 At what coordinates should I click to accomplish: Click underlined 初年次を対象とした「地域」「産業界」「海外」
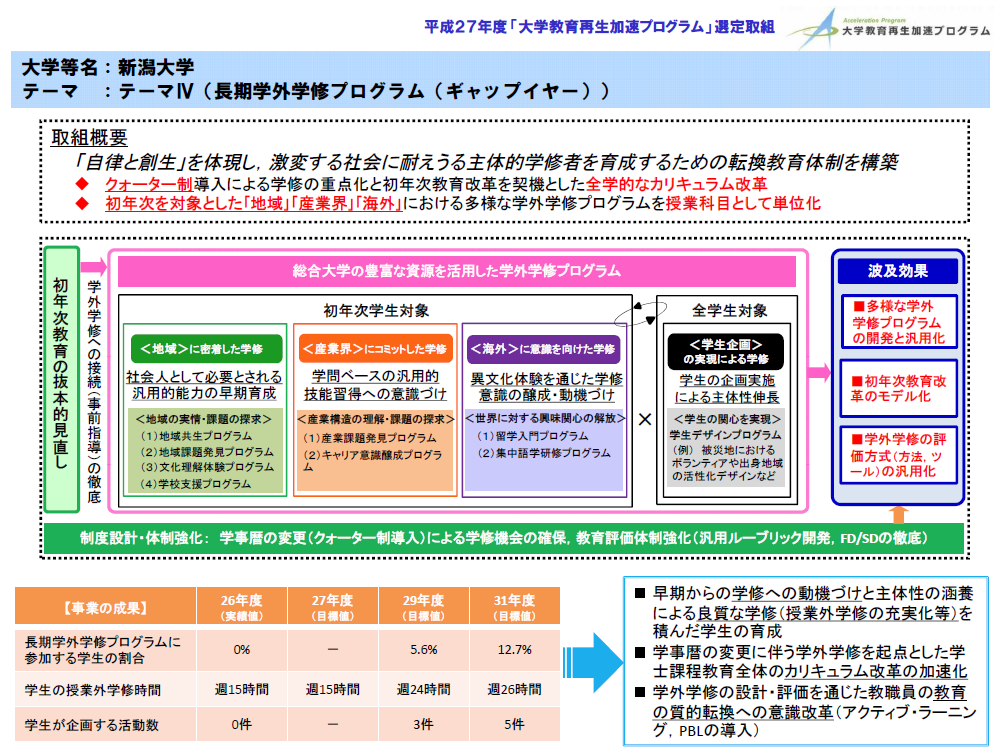(254, 203)
